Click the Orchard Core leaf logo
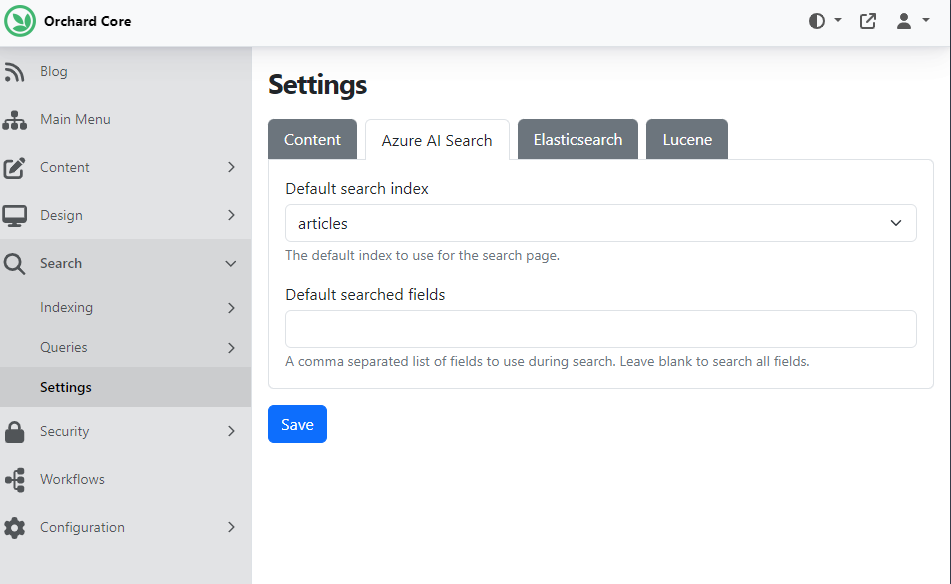This screenshot has width=951, height=584. [x=20, y=21]
